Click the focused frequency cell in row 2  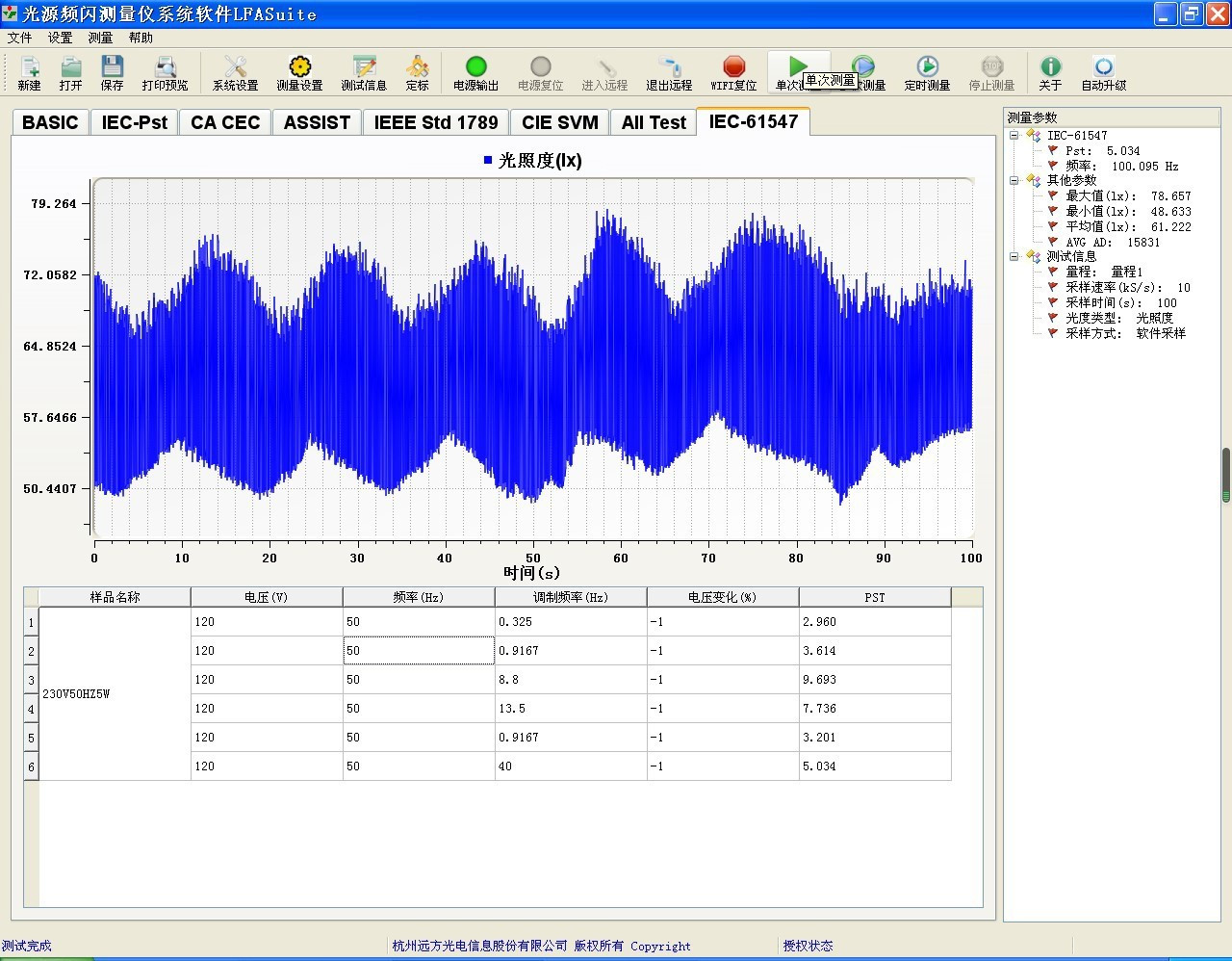point(419,651)
